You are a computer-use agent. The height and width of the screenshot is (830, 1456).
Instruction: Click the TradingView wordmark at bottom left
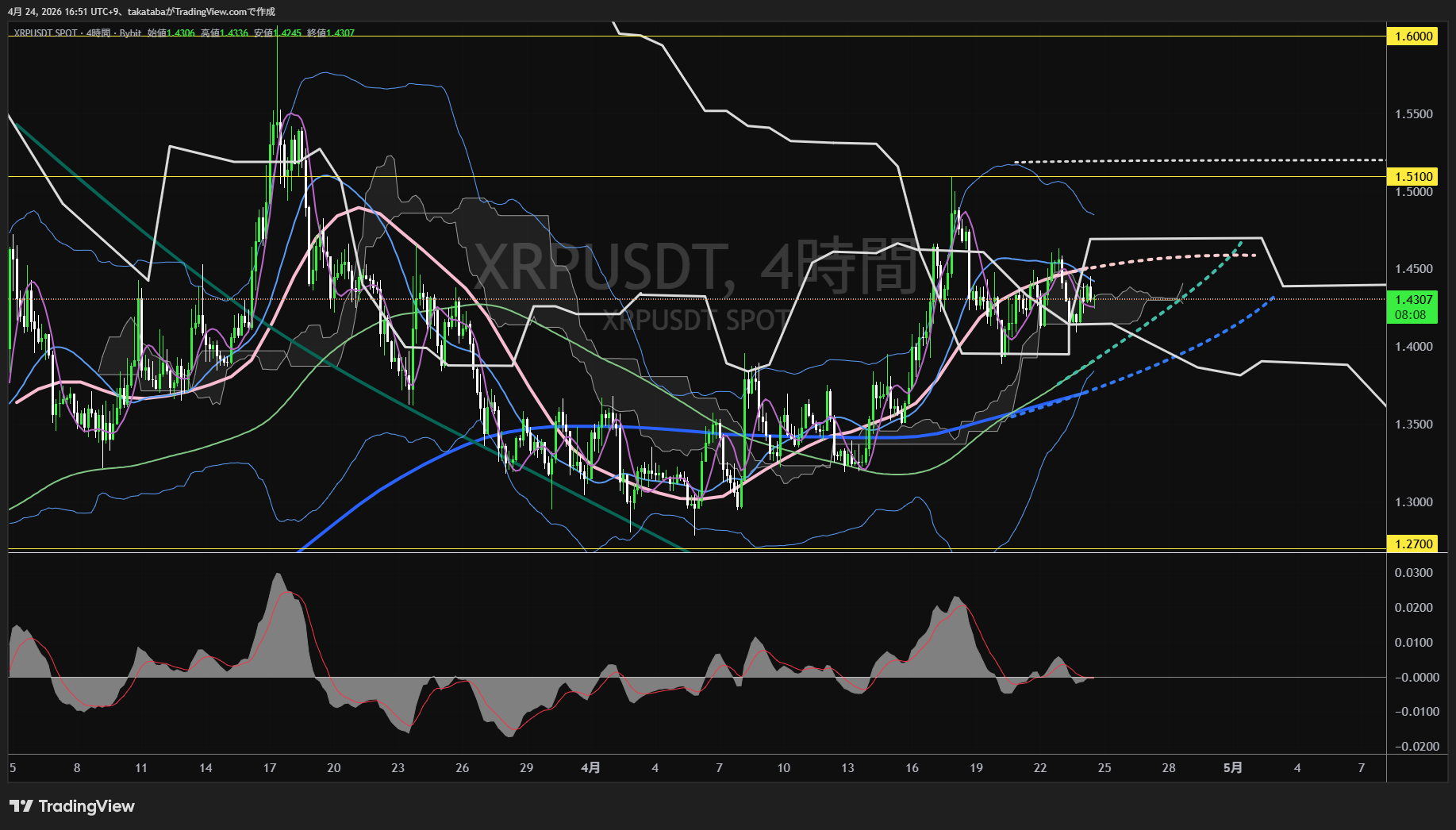[86, 806]
